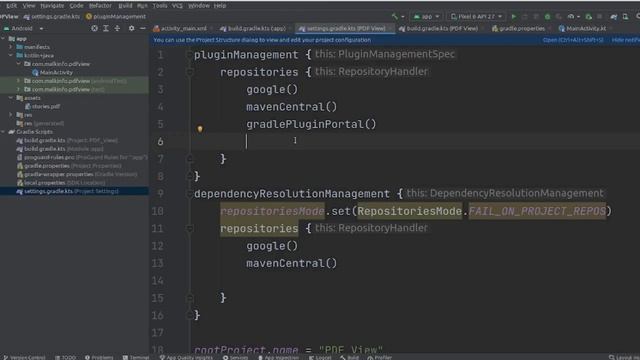The height and width of the screenshot is (360, 640).
Task: Open the Android project view dropdown
Action: point(23,29)
